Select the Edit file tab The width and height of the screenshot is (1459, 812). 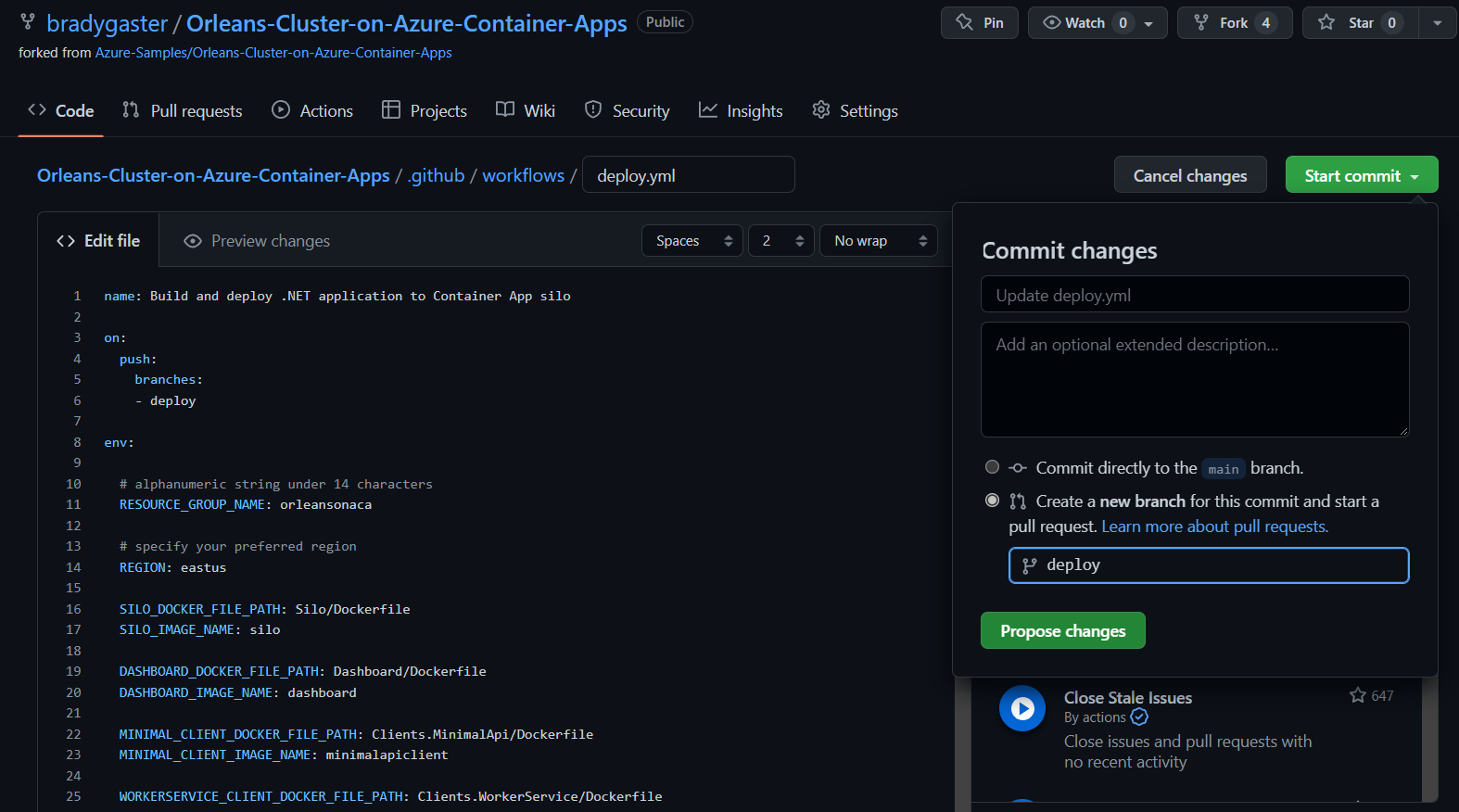tap(98, 240)
